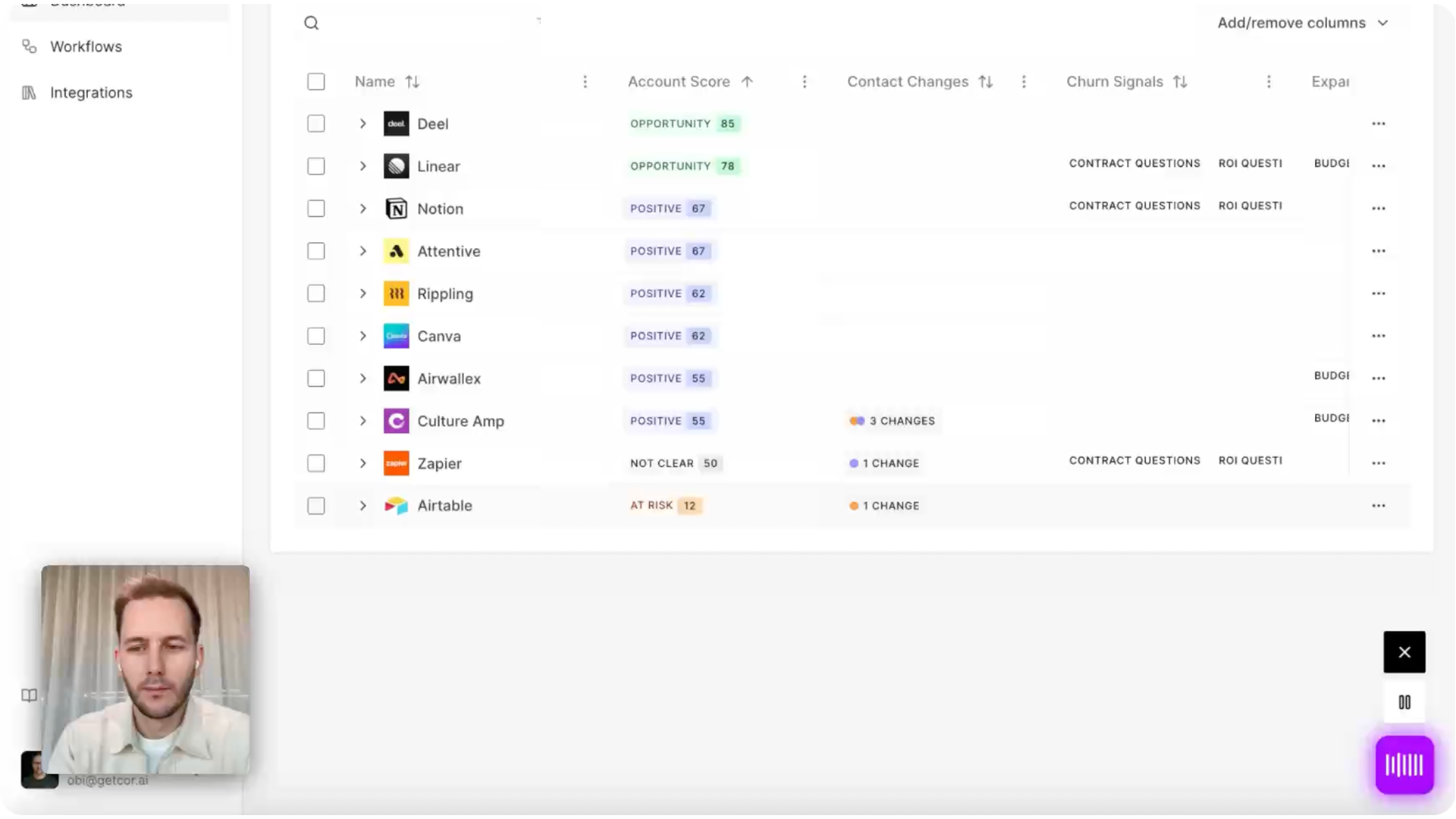Select the Attentive row checkbox
The height and width of the screenshot is (819, 1456).
pyautogui.click(x=315, y=251)
